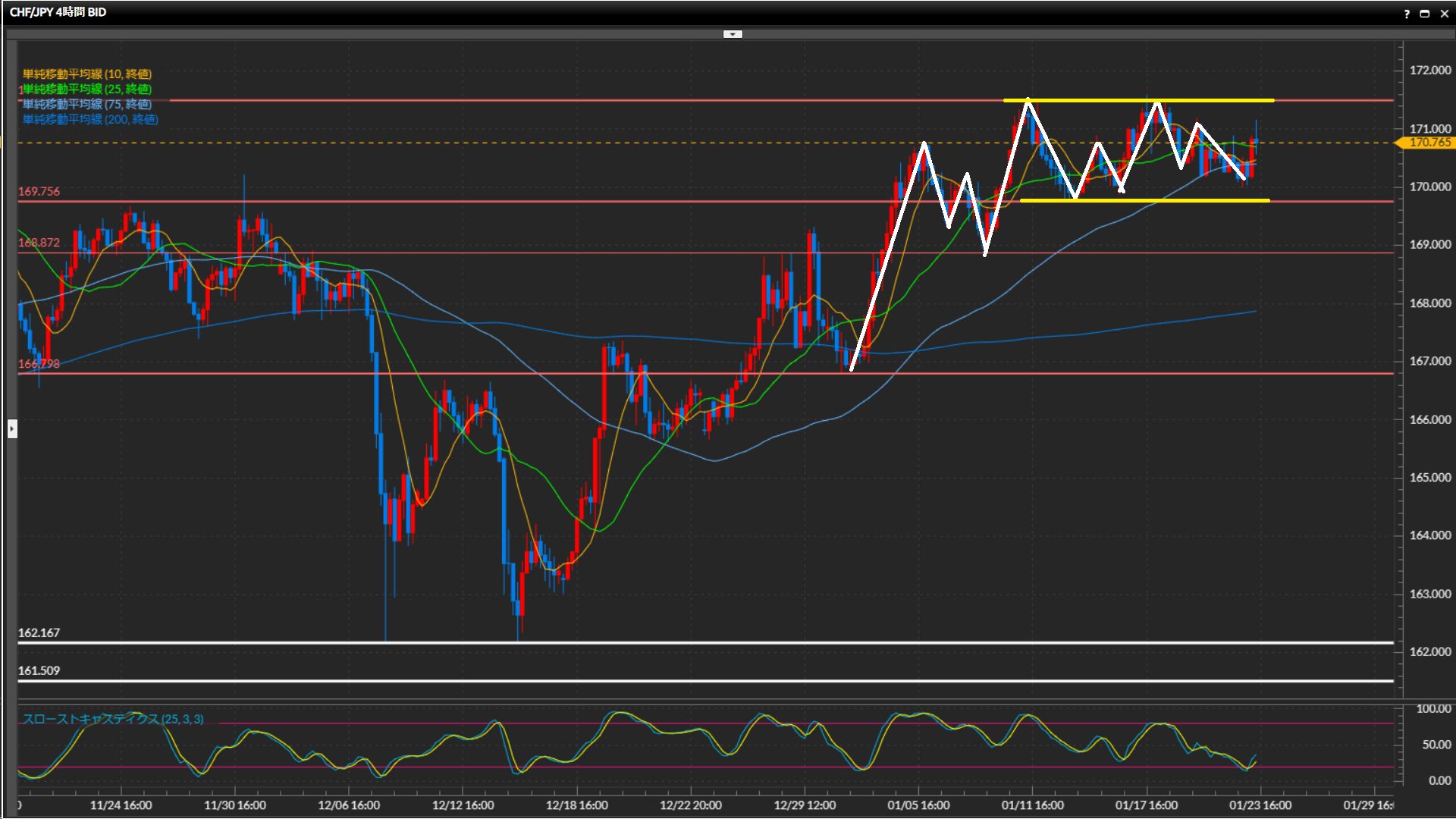Click the 166.798 horizontal line label
Screen dimensions: 1456x819
tap(39, 363)
